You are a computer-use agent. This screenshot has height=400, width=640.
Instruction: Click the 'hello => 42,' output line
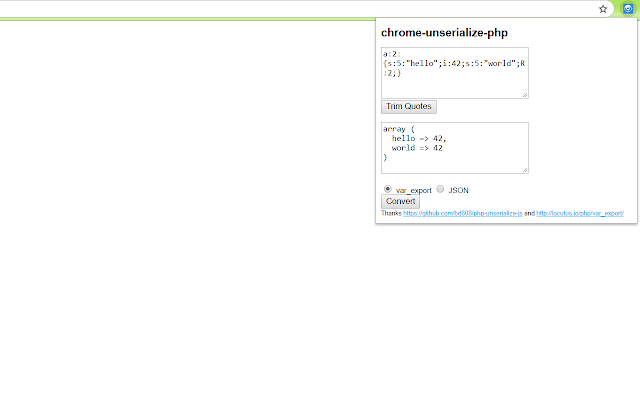point(419,138)
